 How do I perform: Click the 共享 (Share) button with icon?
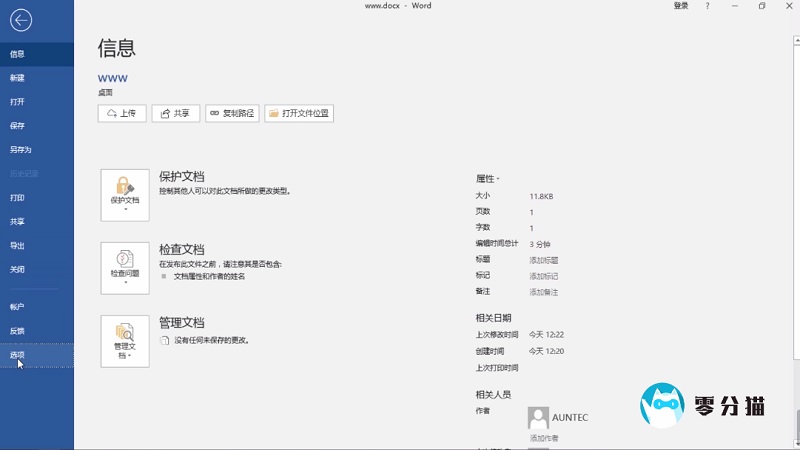(x=175, y=114)
